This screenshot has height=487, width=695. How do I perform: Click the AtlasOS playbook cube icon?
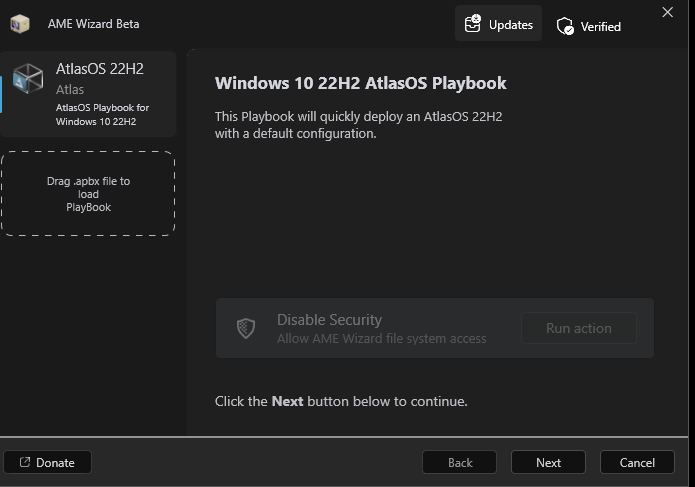coord(29,80)
